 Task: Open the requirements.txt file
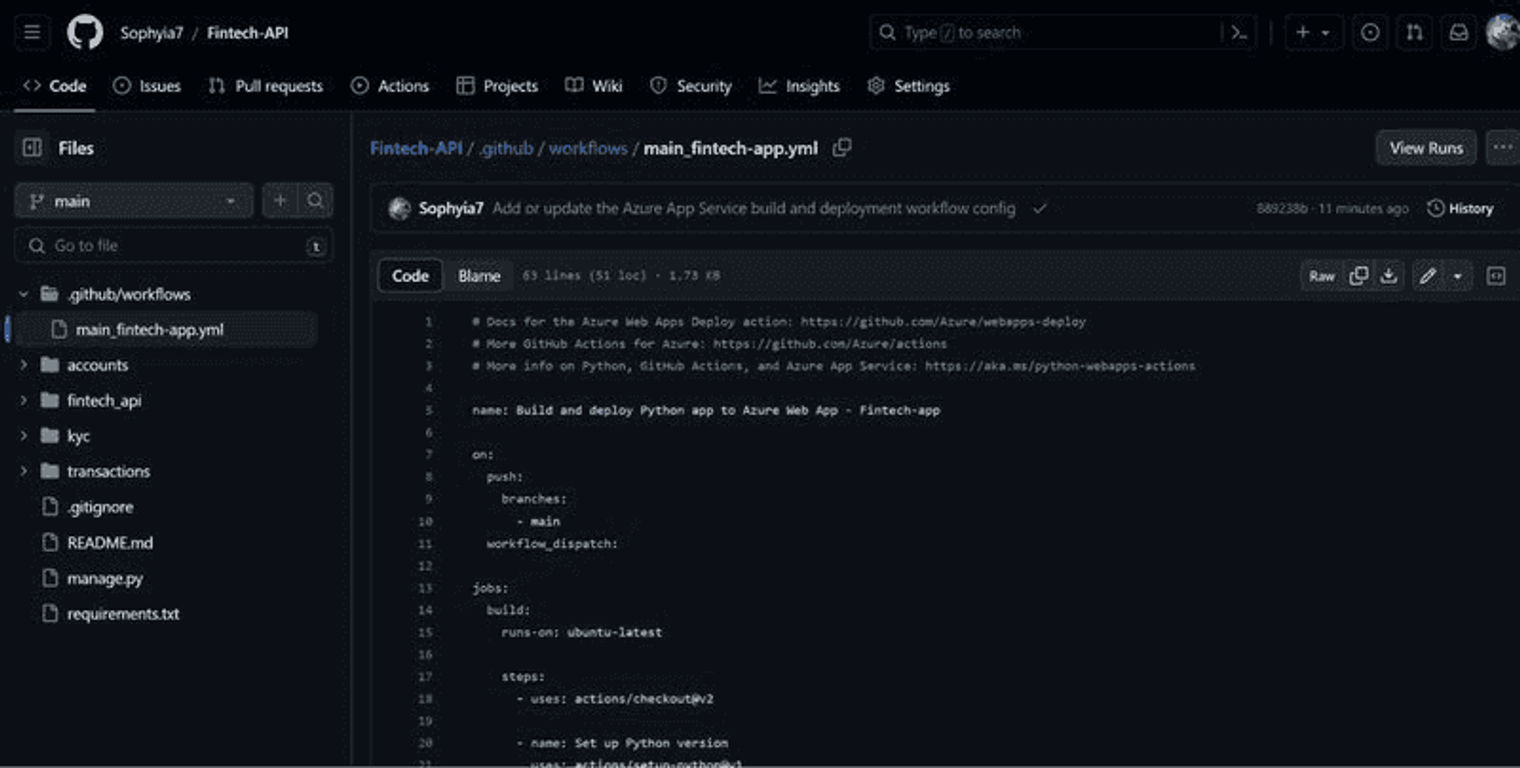click(123, 614)
